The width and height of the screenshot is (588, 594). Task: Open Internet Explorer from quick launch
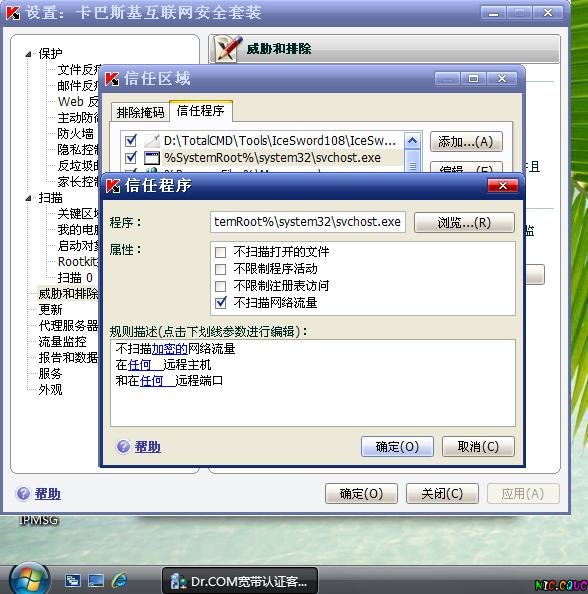point(119,580)
